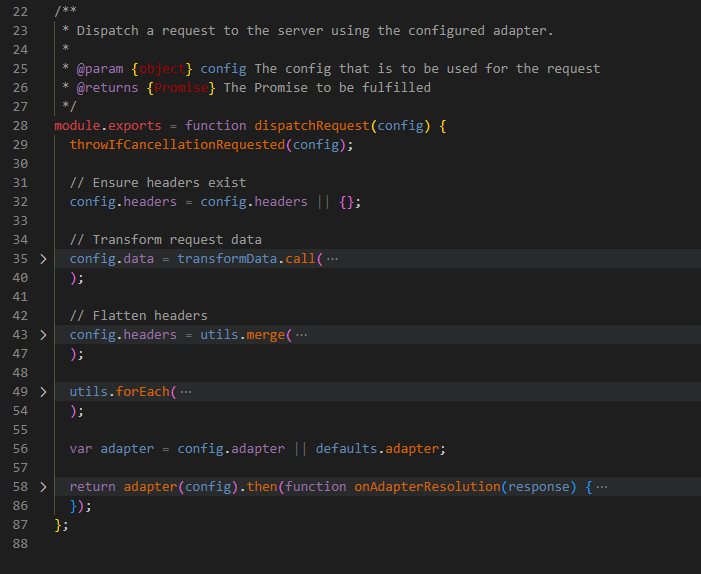Click ellipsis after utils.merge(
The height and width of the screenshot is (574, 701).
point(302,335)
